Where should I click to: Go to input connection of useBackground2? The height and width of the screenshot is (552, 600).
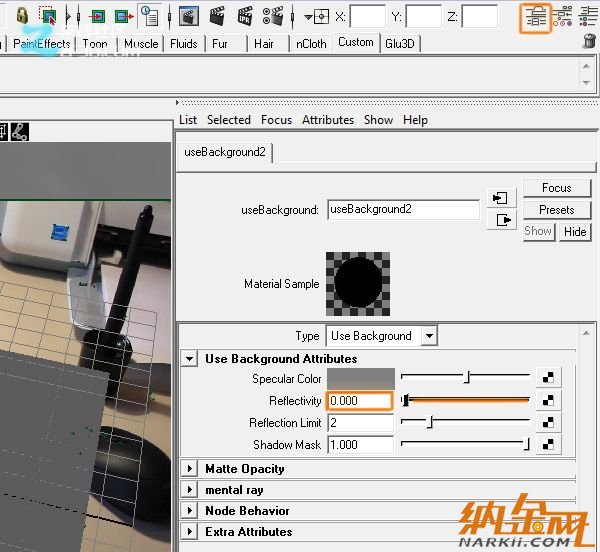click(x=501, y=198)
